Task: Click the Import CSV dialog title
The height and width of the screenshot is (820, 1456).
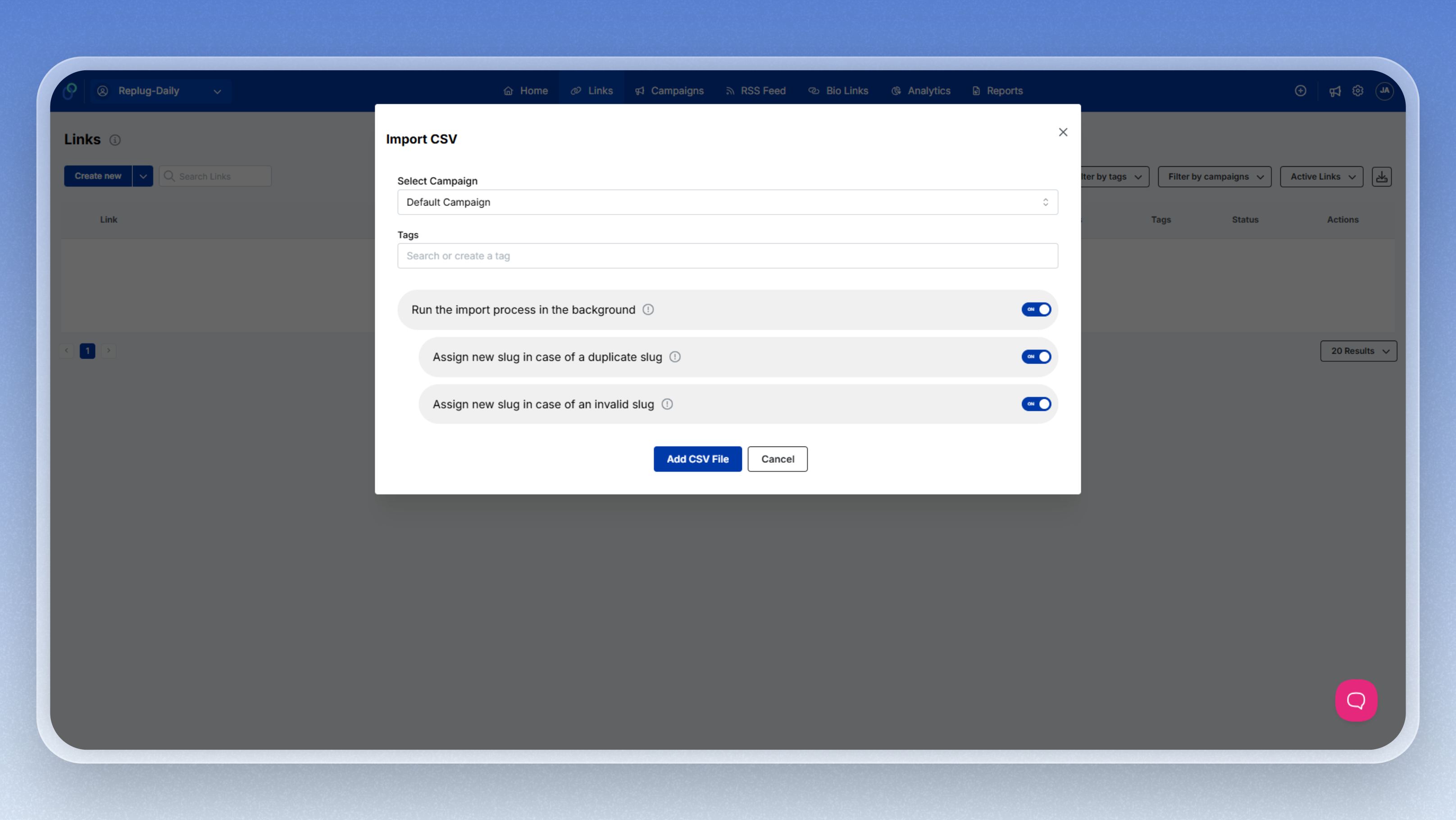Action: 422,140
